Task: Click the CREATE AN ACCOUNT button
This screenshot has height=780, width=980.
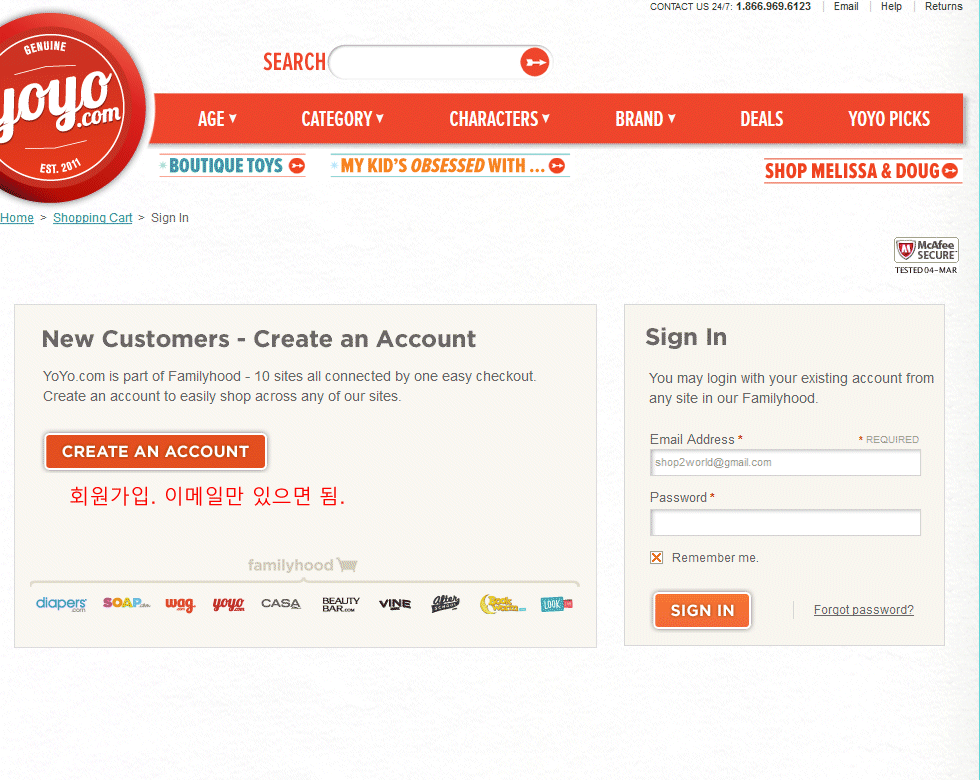Action: click(155, 452)
